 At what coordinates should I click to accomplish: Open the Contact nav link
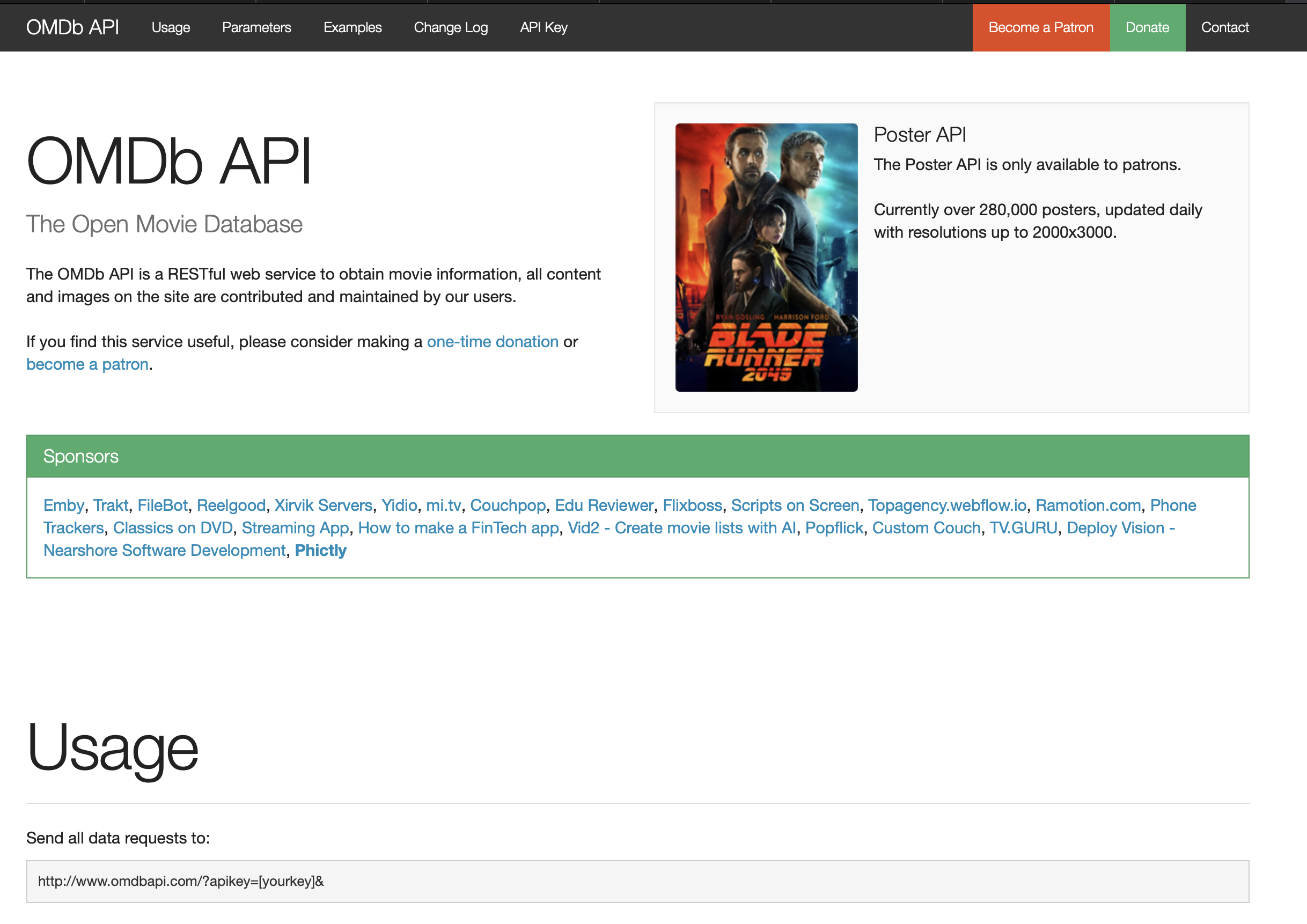click(x=1224, y=27)
